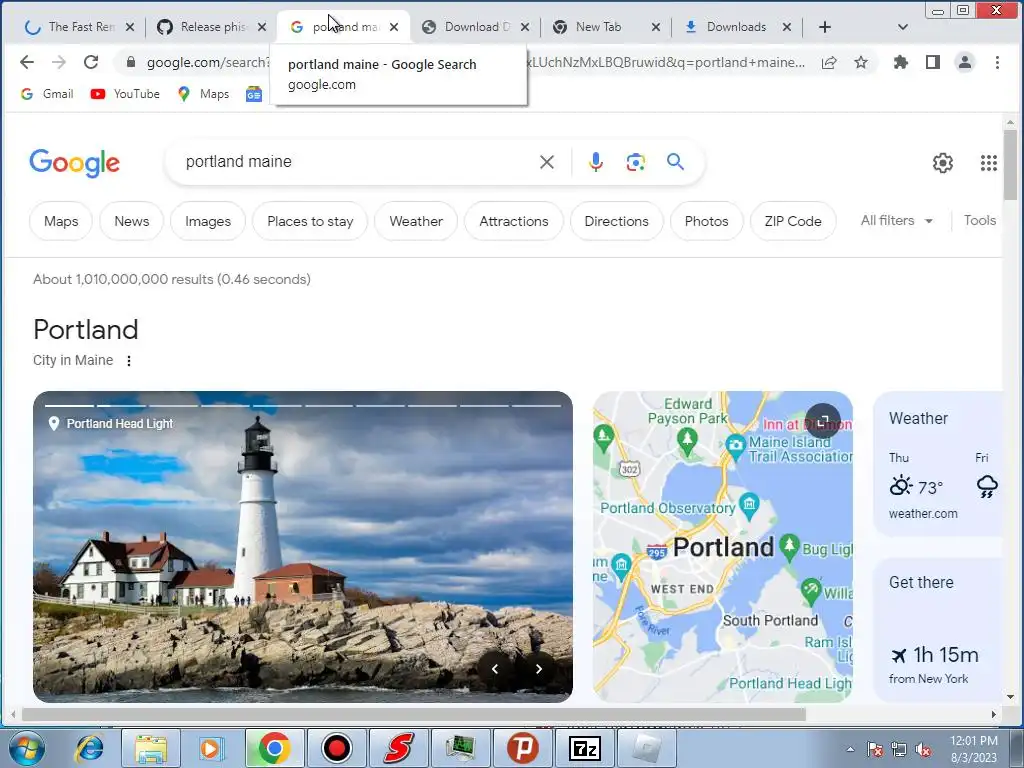Click the Chrome taskbar icon
Viewport: 1024px width, 768px height.
pyautogui.click(x=274, y=748)
